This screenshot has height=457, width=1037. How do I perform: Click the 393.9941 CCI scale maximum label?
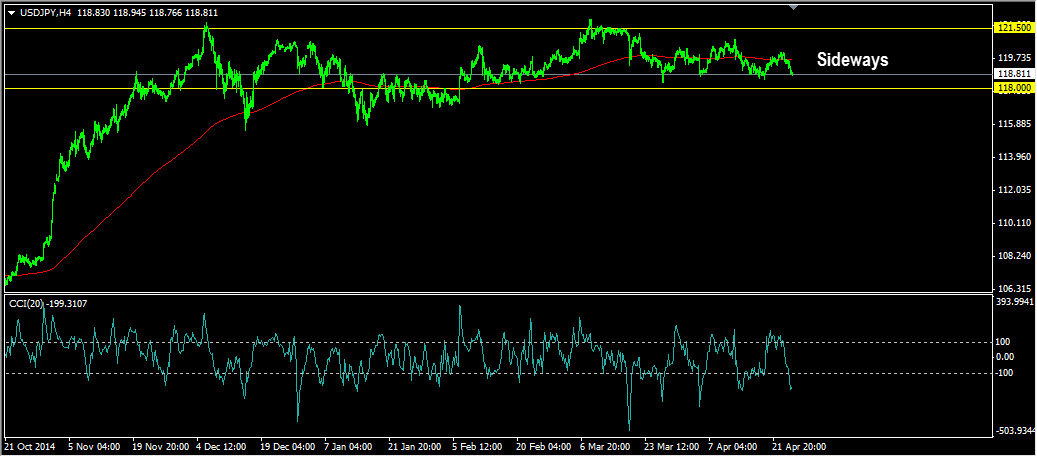[x=1014, y=300]
